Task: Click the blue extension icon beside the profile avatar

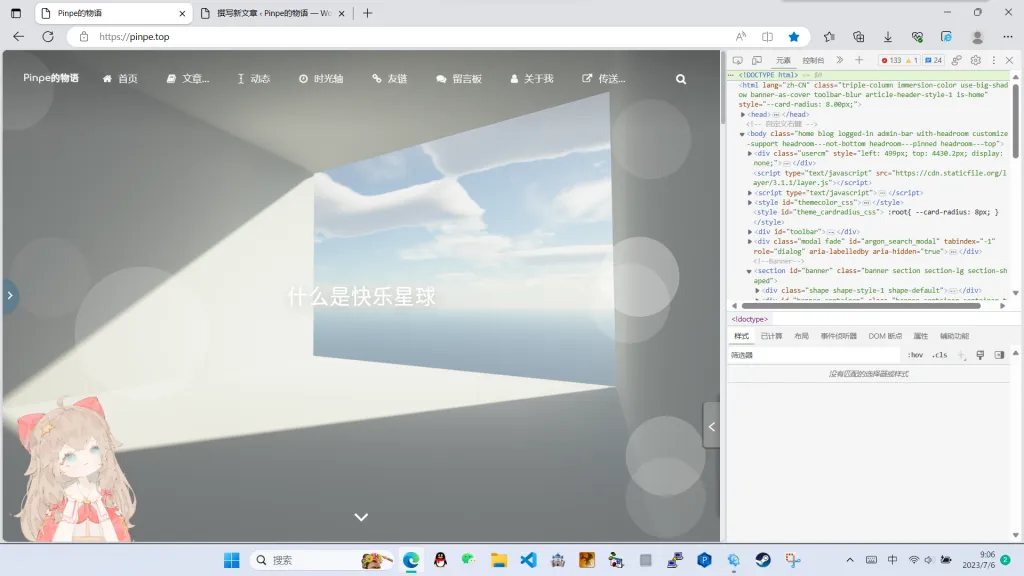Action: point(946,37)
